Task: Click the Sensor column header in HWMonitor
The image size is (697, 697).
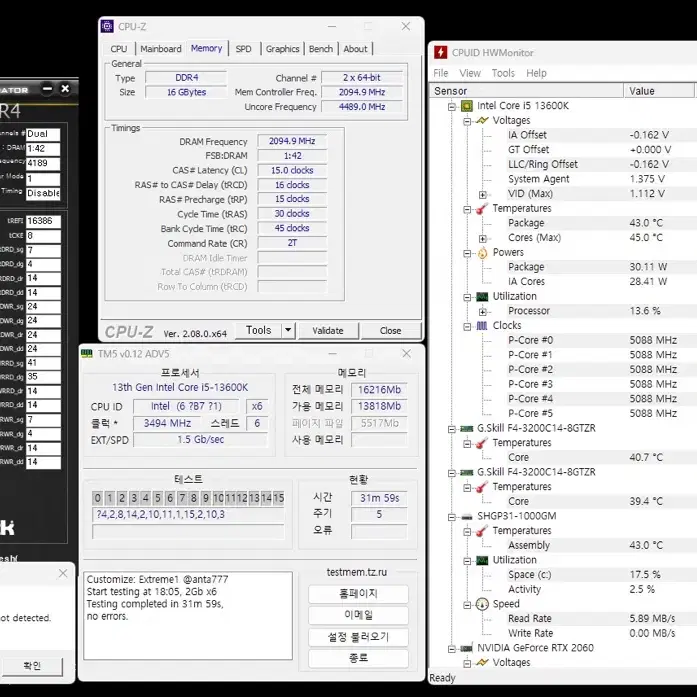Action: 526,91
